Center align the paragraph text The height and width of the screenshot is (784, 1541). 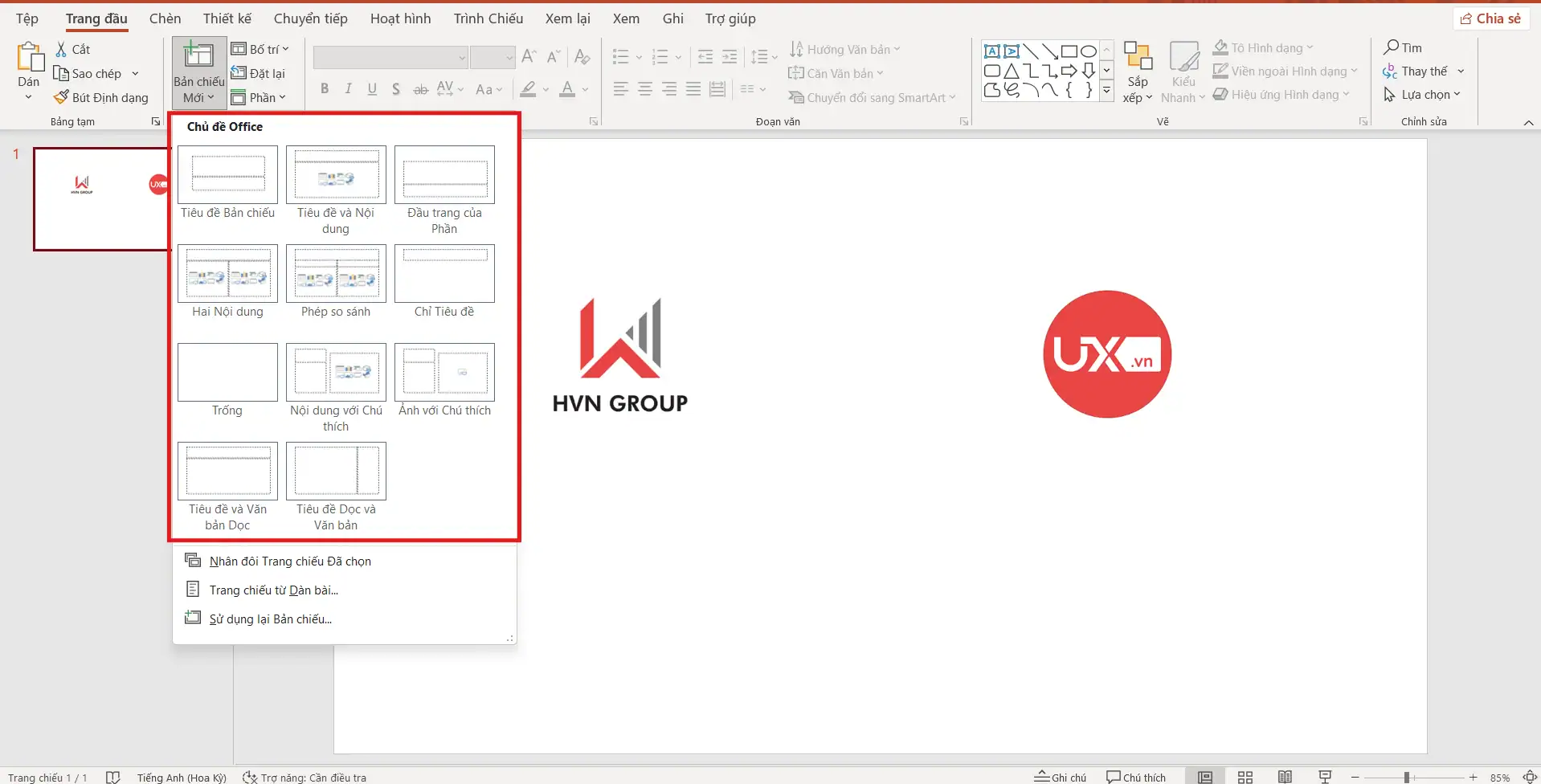[x=645, y=88]
